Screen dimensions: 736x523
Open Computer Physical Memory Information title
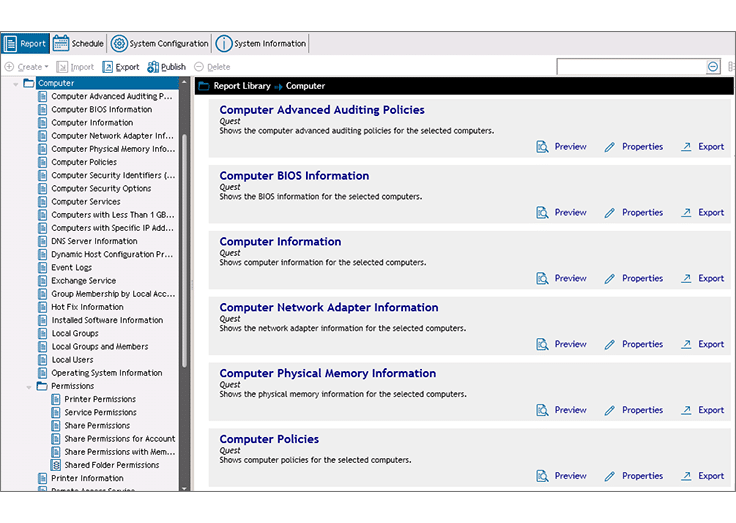(328, 373)
